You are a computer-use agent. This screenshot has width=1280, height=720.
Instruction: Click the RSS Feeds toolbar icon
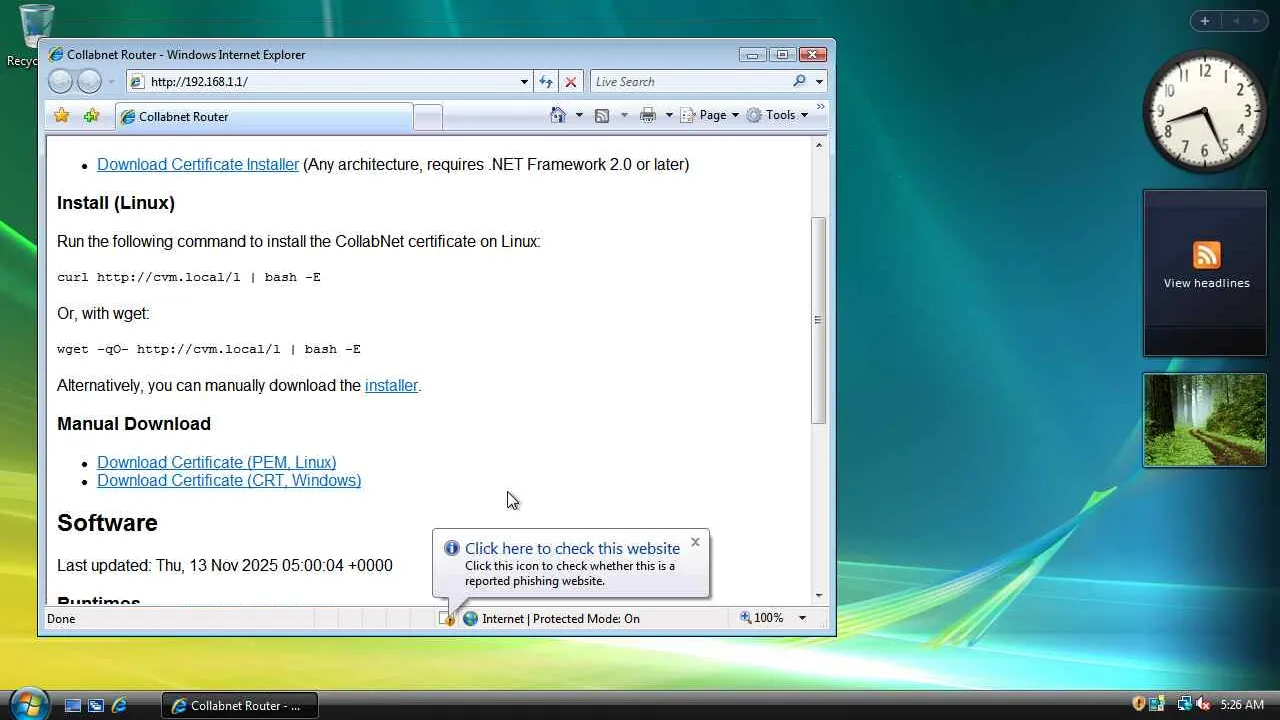(x=602, y=115)
